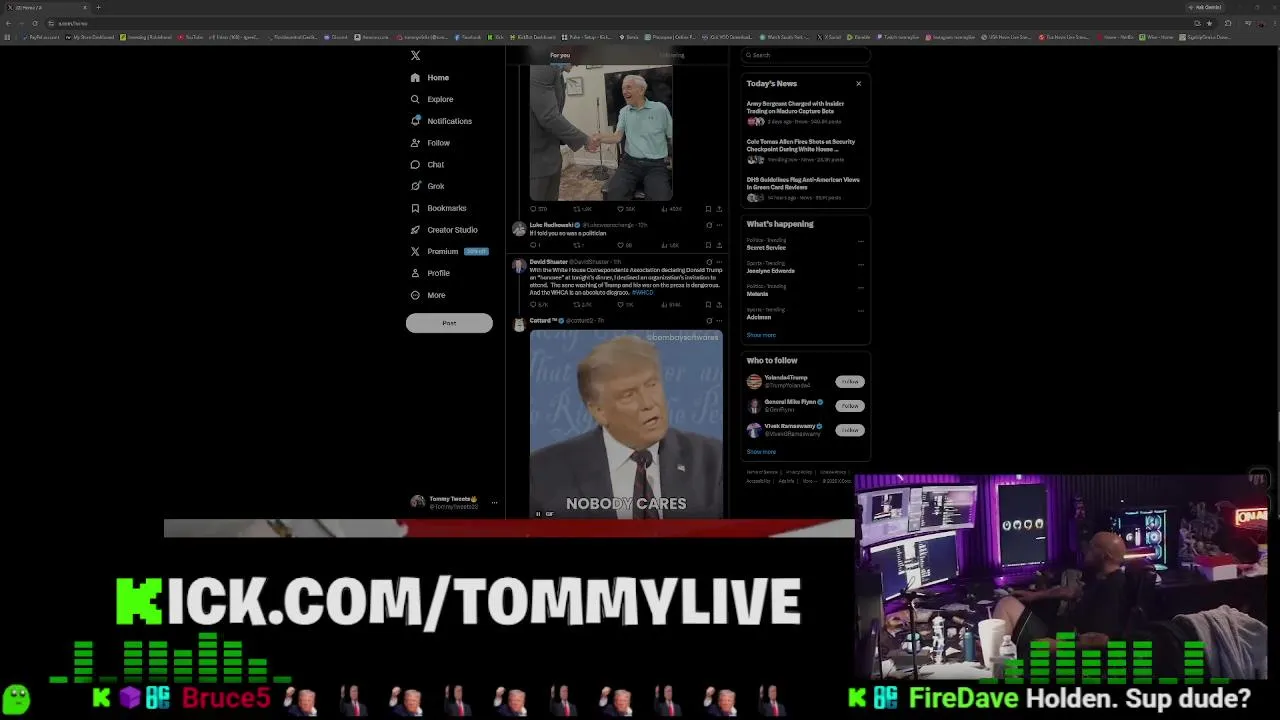Image resolution: width=1280 pixels, height=720 pixels.
Task: Open the Jocelyne Edwards trending topic
Action: (771, 271)
